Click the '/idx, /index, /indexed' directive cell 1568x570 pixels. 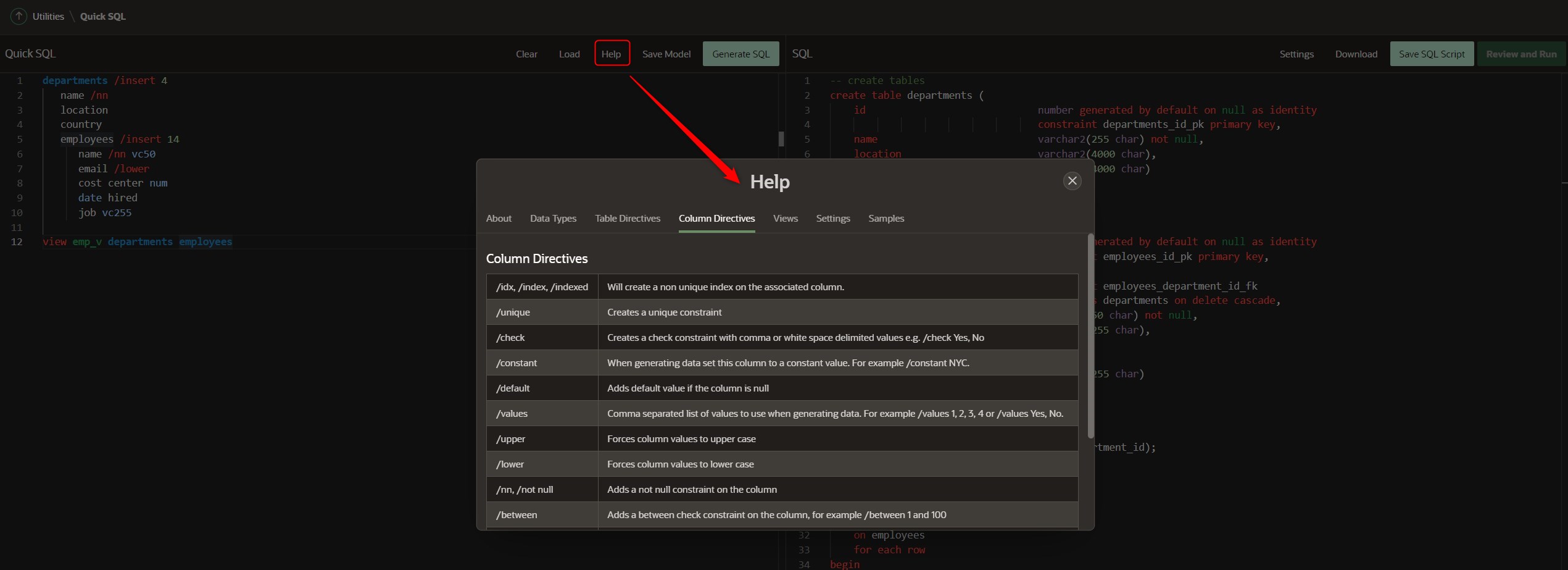point(542,287)
